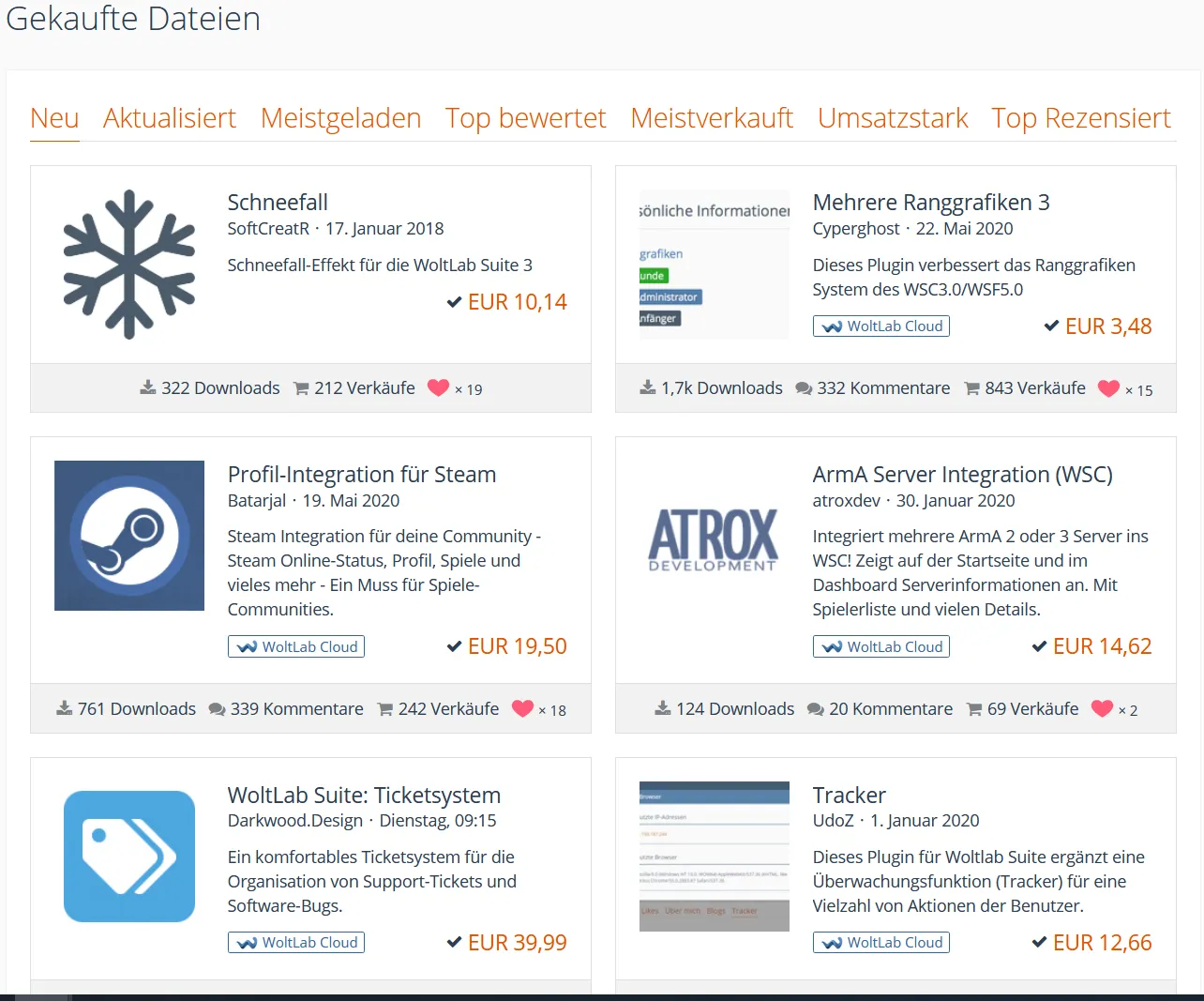Screen dimensions: 1204x1001
Task: Click the Ticketsystem blue tag icon
Action: coord(129,857)
